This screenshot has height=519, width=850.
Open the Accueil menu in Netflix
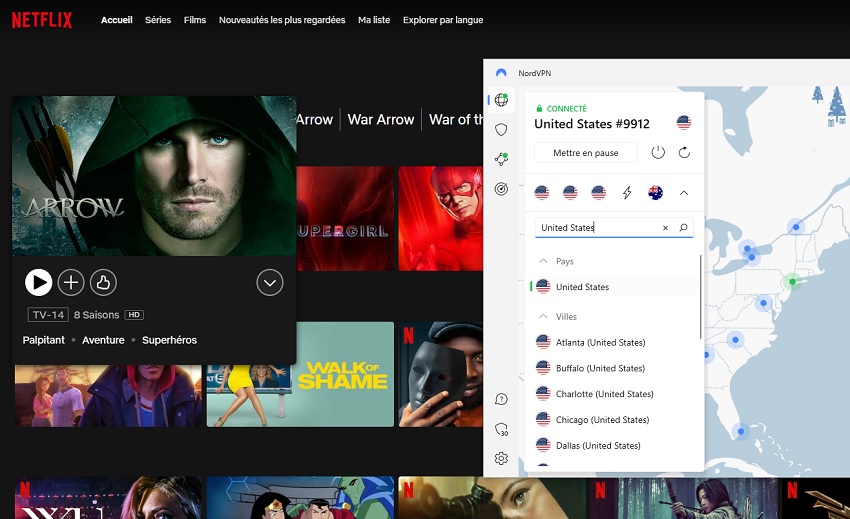point(117,20)
